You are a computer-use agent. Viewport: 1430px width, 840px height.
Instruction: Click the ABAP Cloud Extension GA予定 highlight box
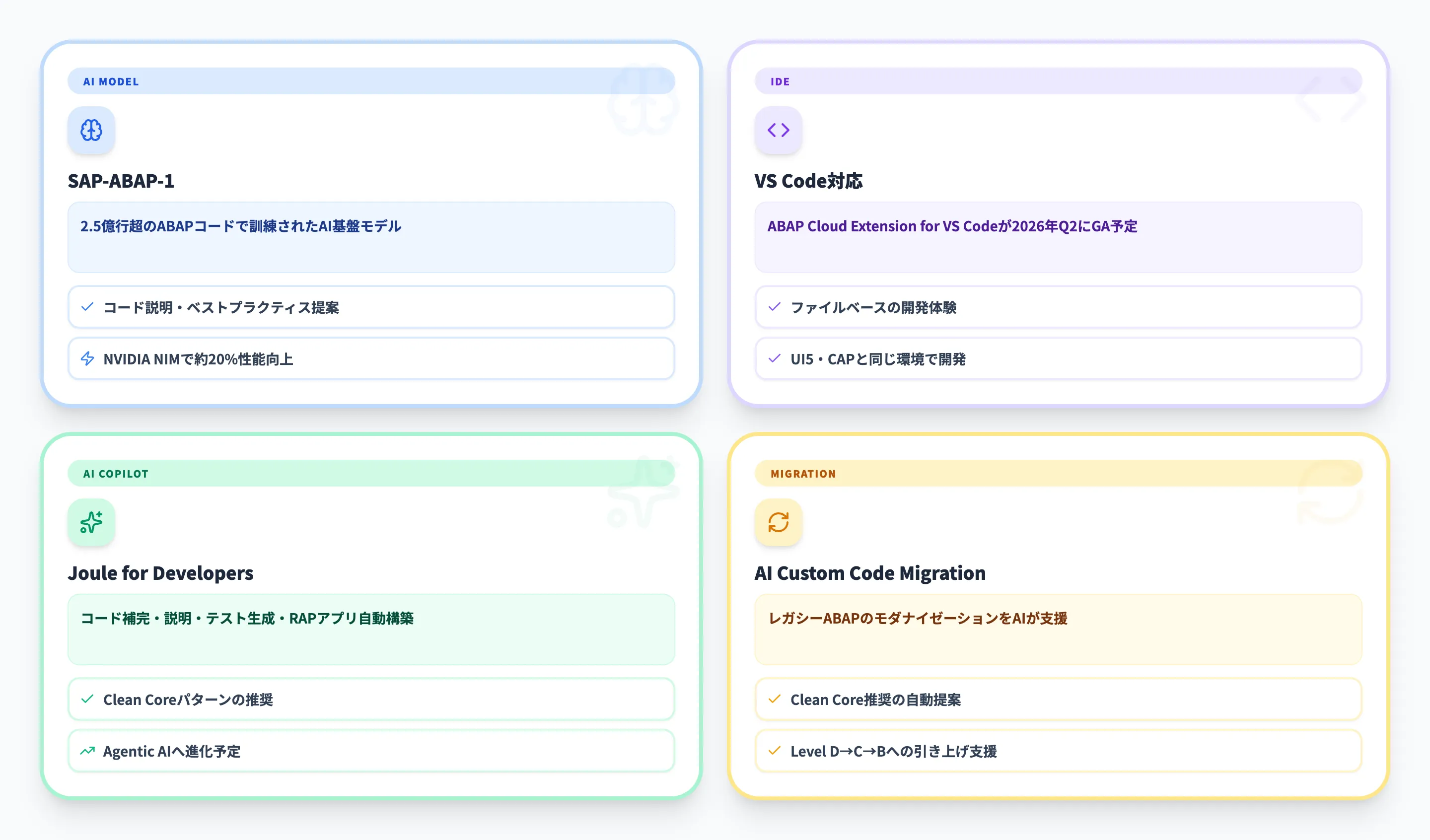pos(1058,237)
